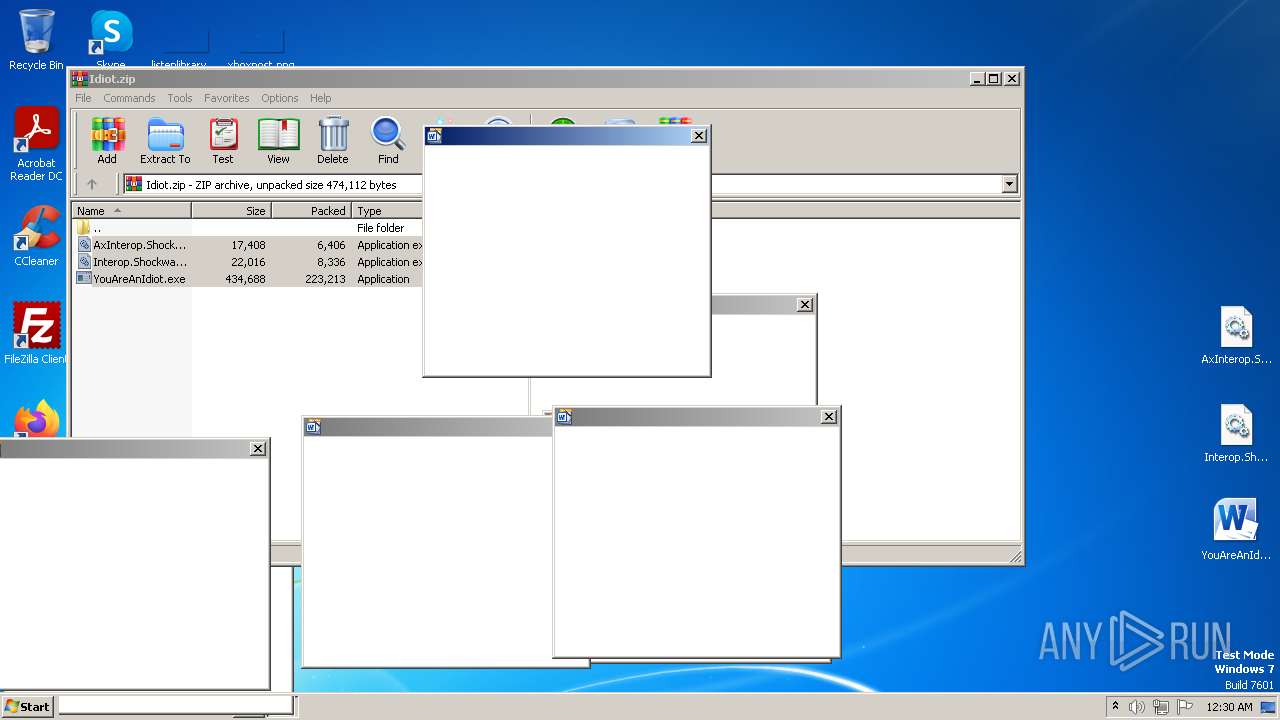Open the Help menu

320,98
